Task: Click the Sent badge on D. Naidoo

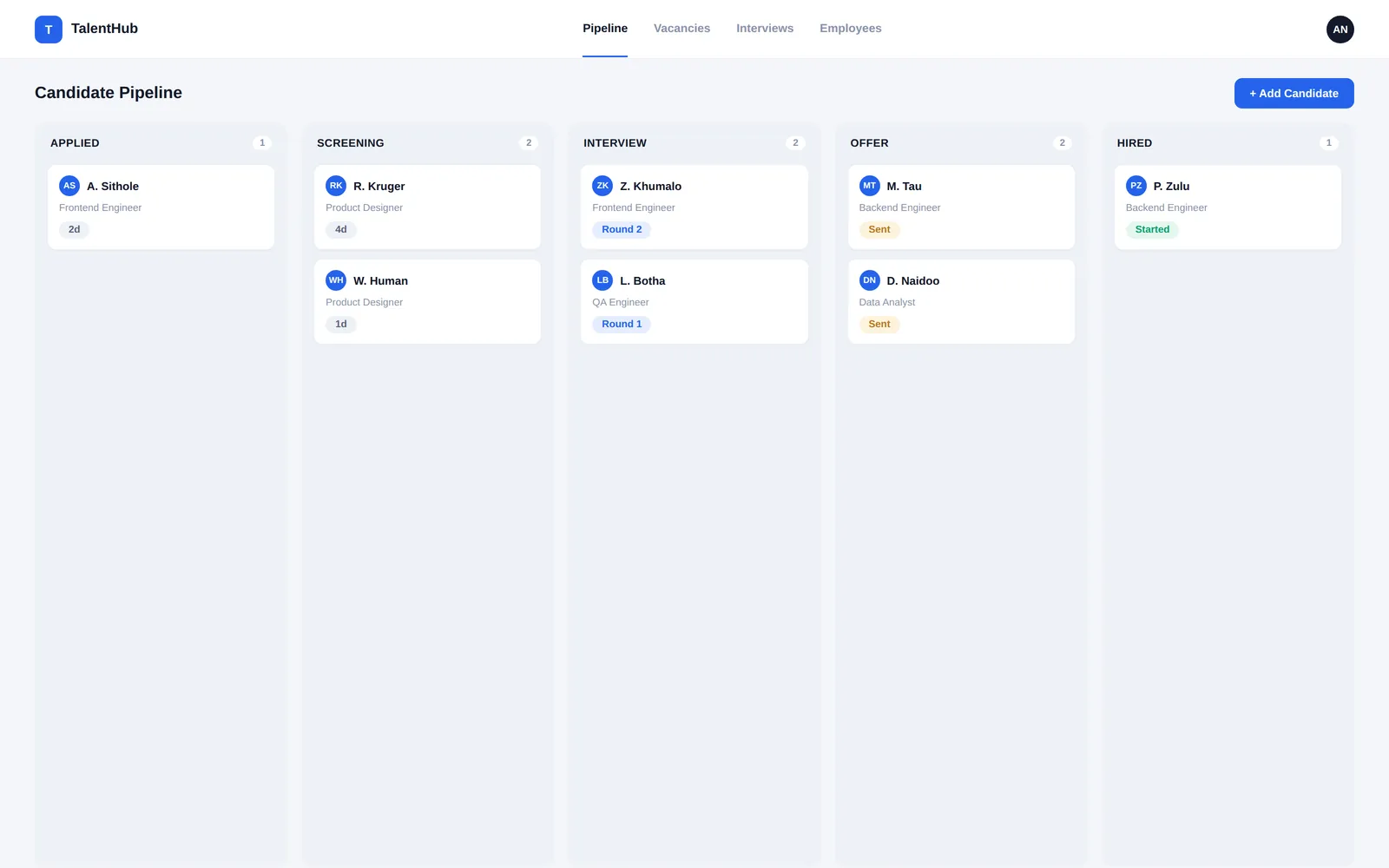Action: pyautogui.click(x=879, y=325)
